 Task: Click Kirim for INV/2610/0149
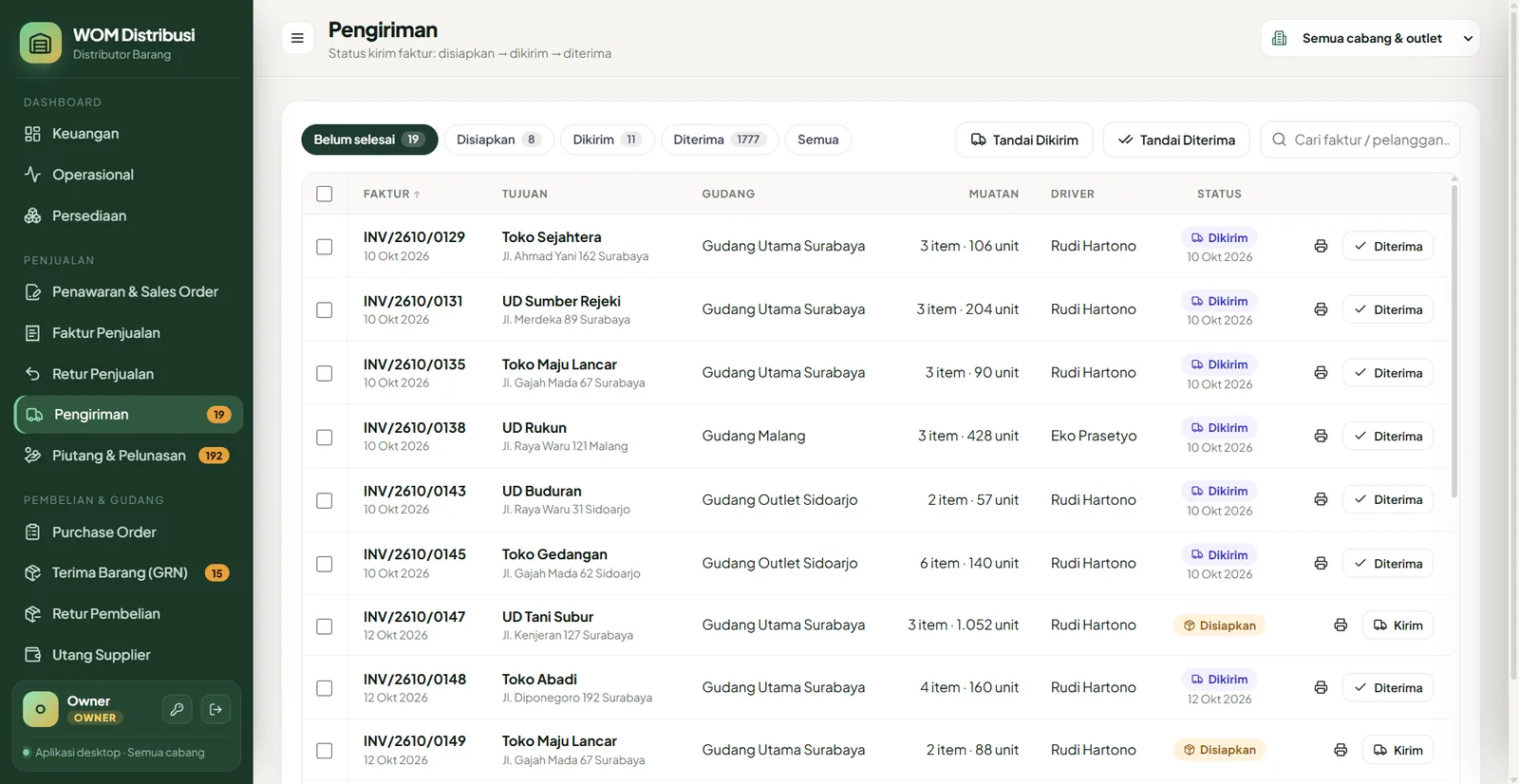[1397, 750]
